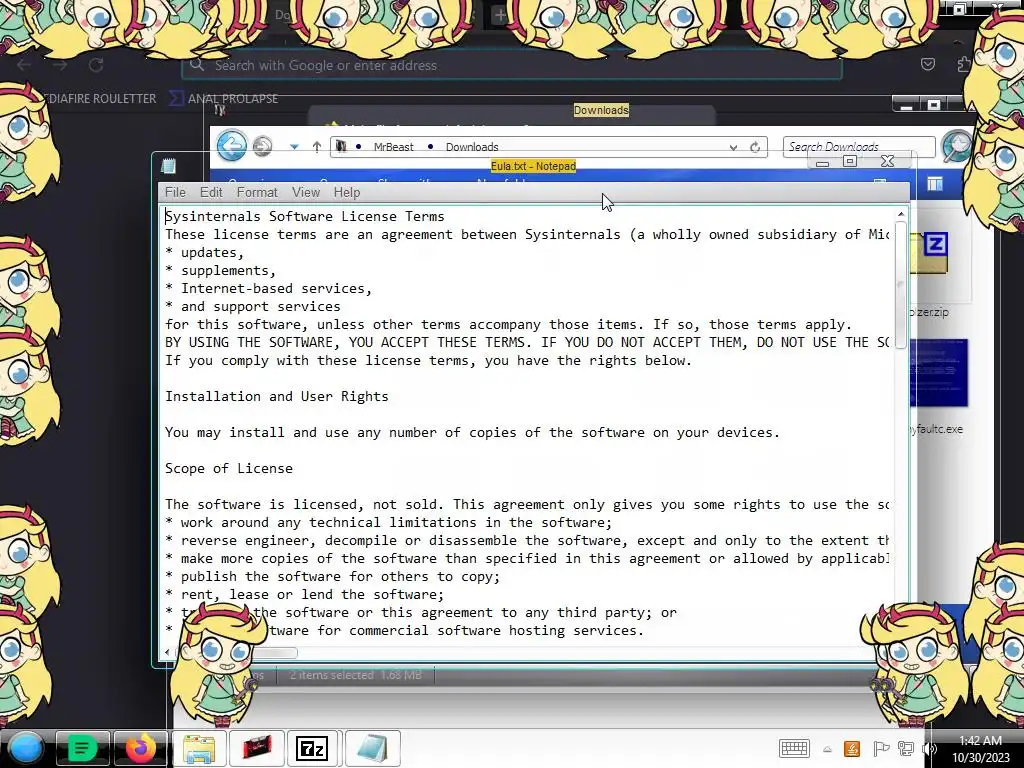Screen dimensions: 1024x768
Task: Open the Help menu in Notepad
Action: point(347,192)
